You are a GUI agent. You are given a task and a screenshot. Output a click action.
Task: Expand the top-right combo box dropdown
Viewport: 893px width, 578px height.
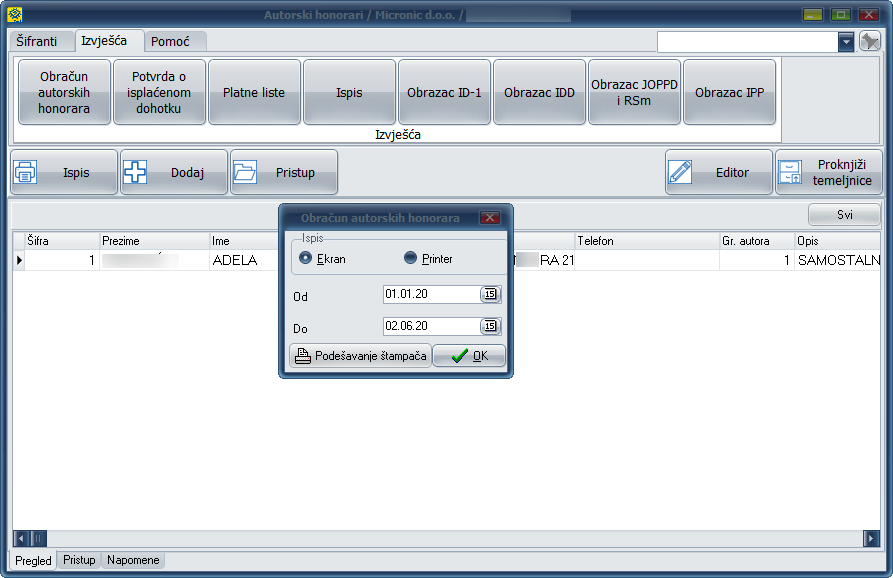tap(846, 41)
